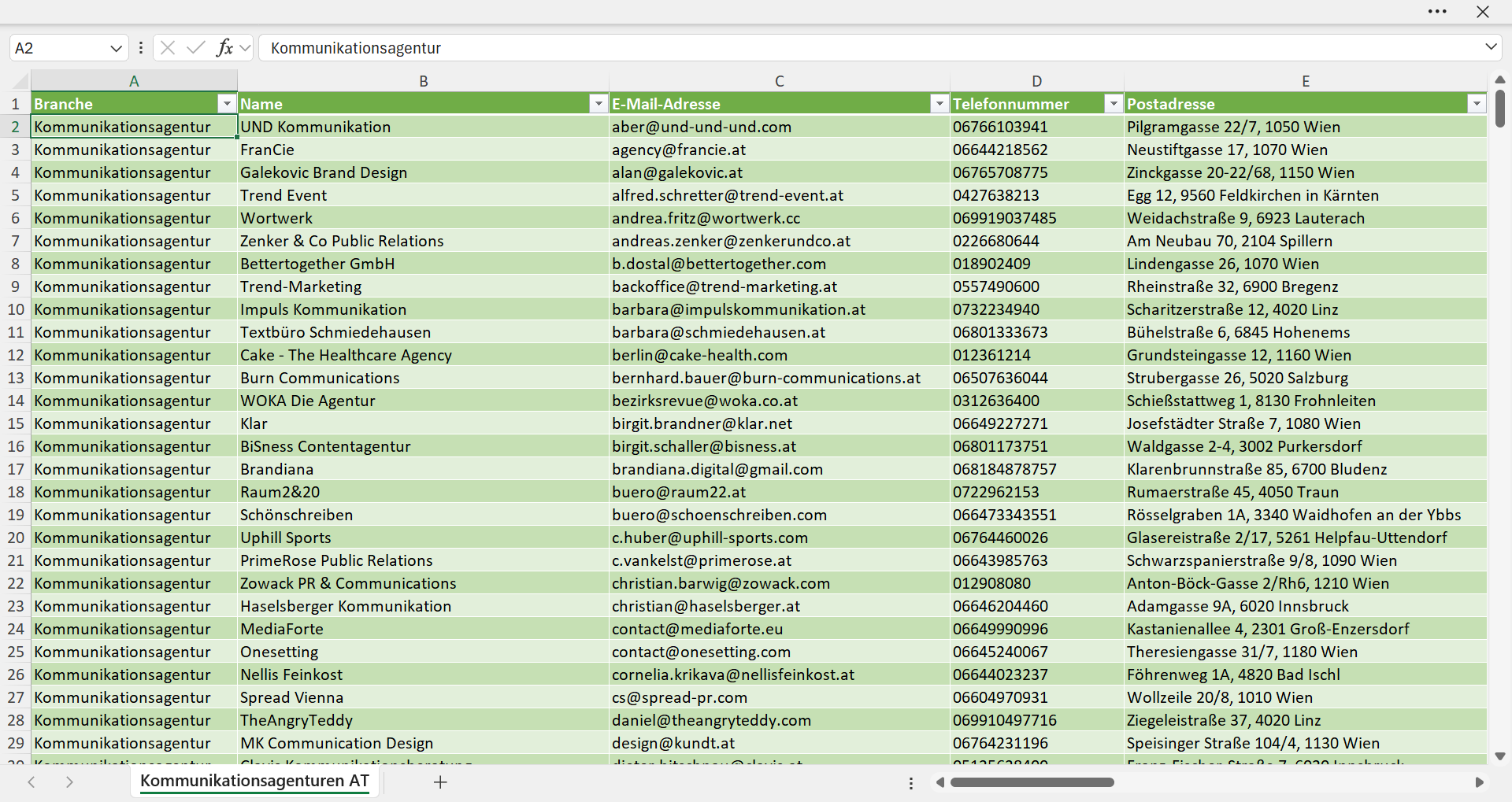The width and height of the screenshot is (1512, 802).
Task: Select column B header
Action: click(x=424, y=81)
